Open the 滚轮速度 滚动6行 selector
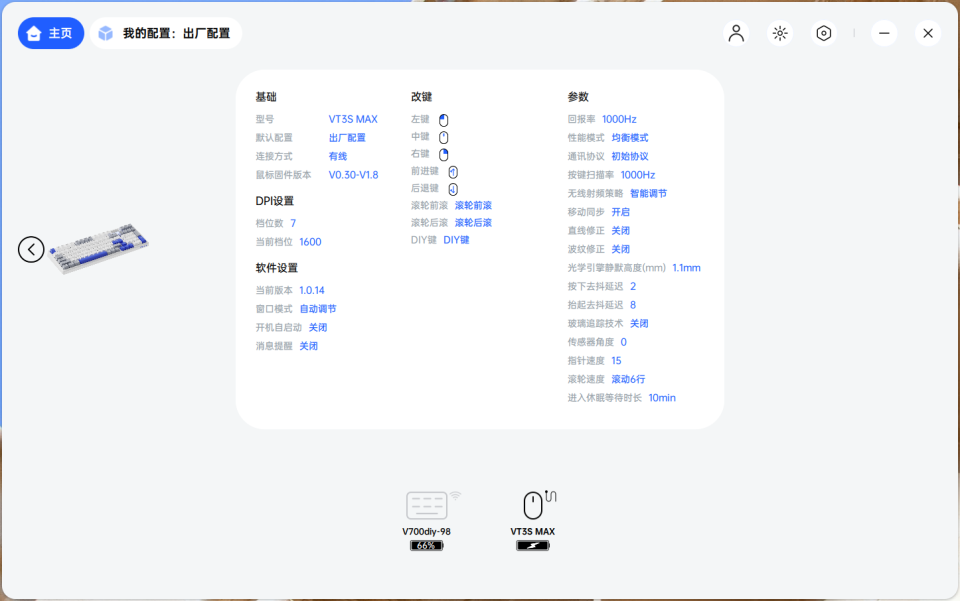Screen dimensions: 960x601 tap(628, 379)
